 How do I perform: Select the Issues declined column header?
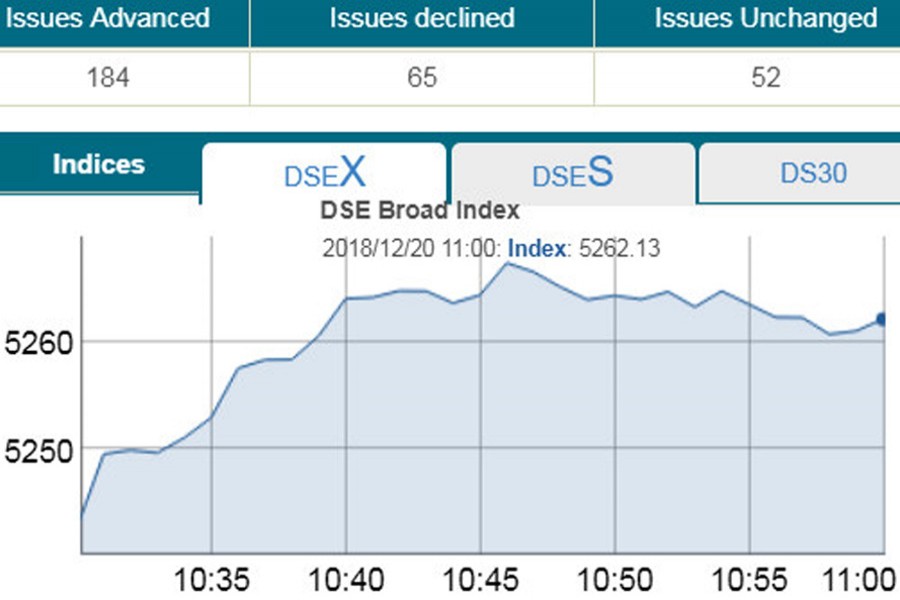tap(422, 18)
